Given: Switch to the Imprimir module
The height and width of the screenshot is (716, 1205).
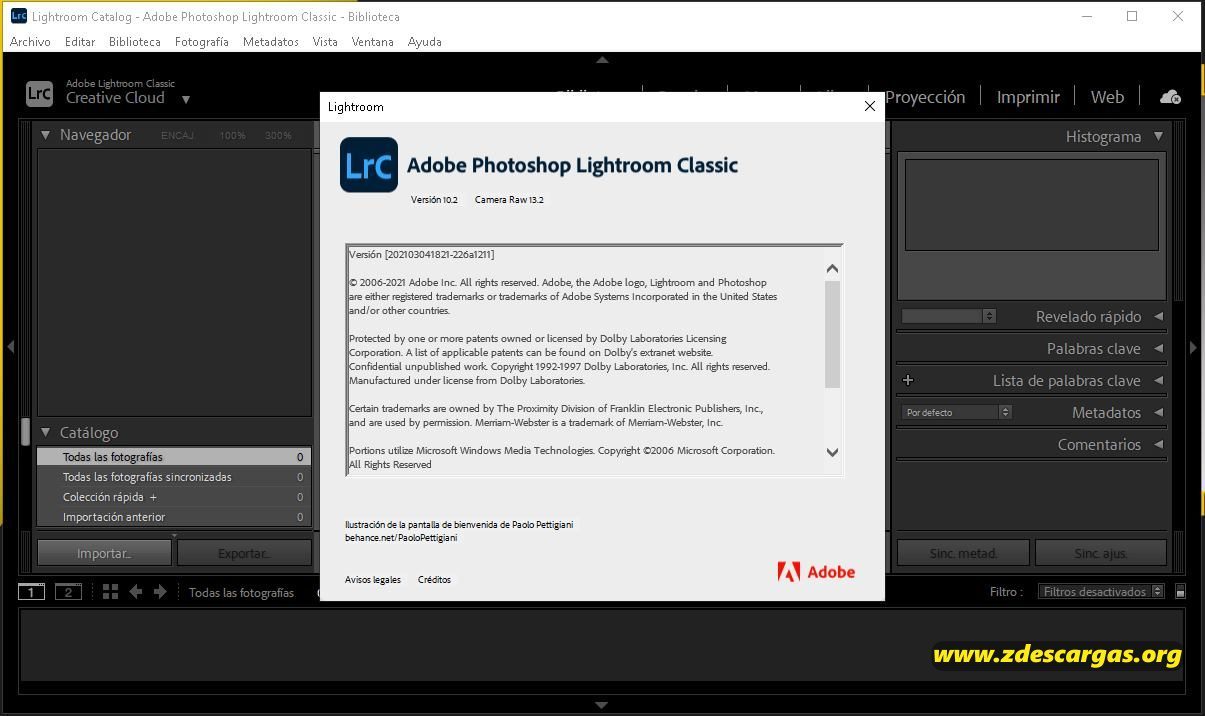Looking at the screenshot, I should coord(1028,97).
